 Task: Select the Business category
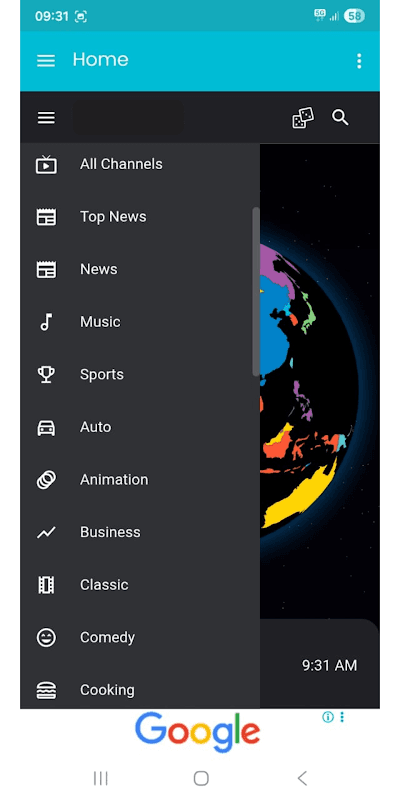(x=140, y=532)
